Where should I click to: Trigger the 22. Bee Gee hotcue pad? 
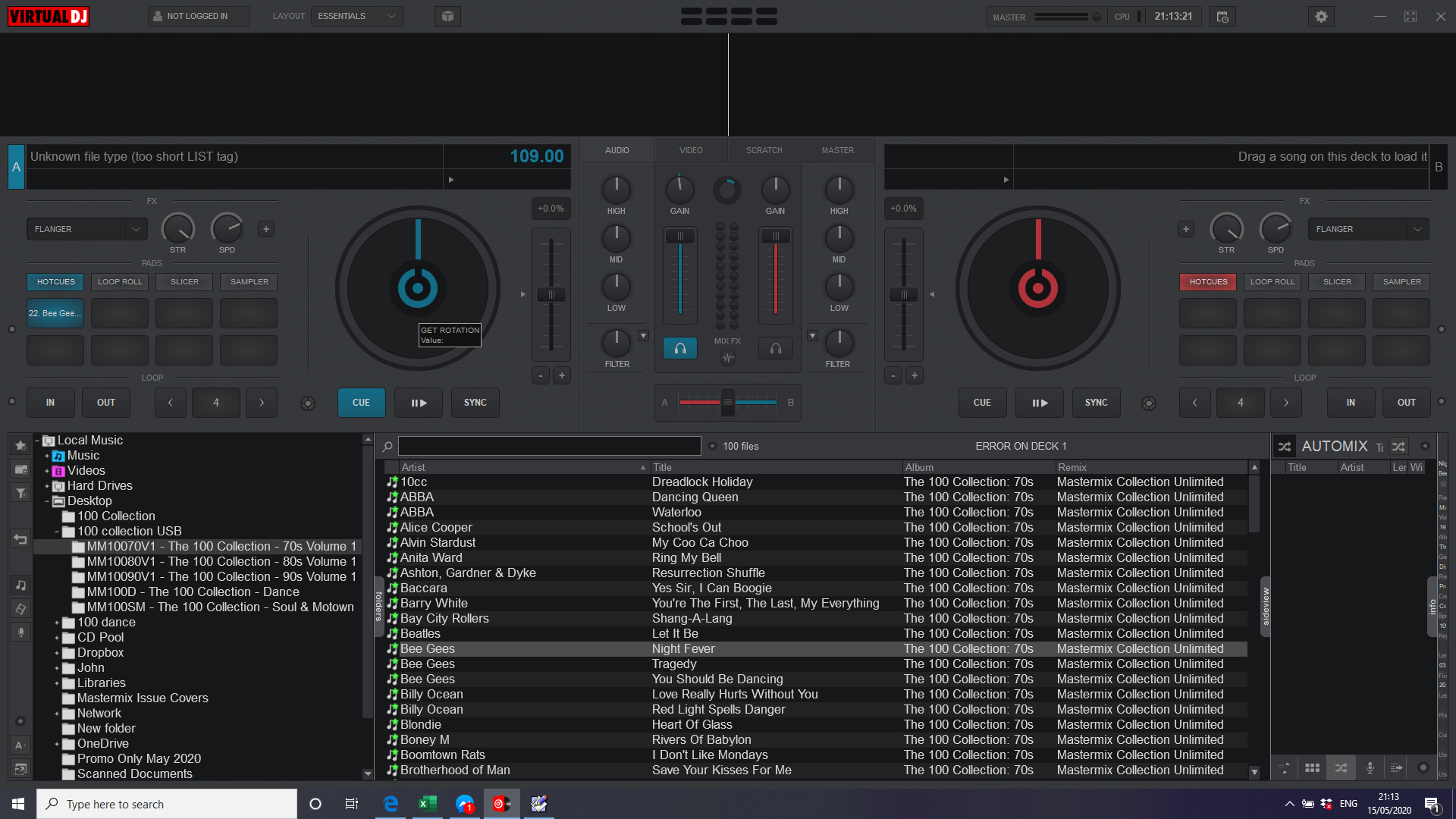coord(55,313)
